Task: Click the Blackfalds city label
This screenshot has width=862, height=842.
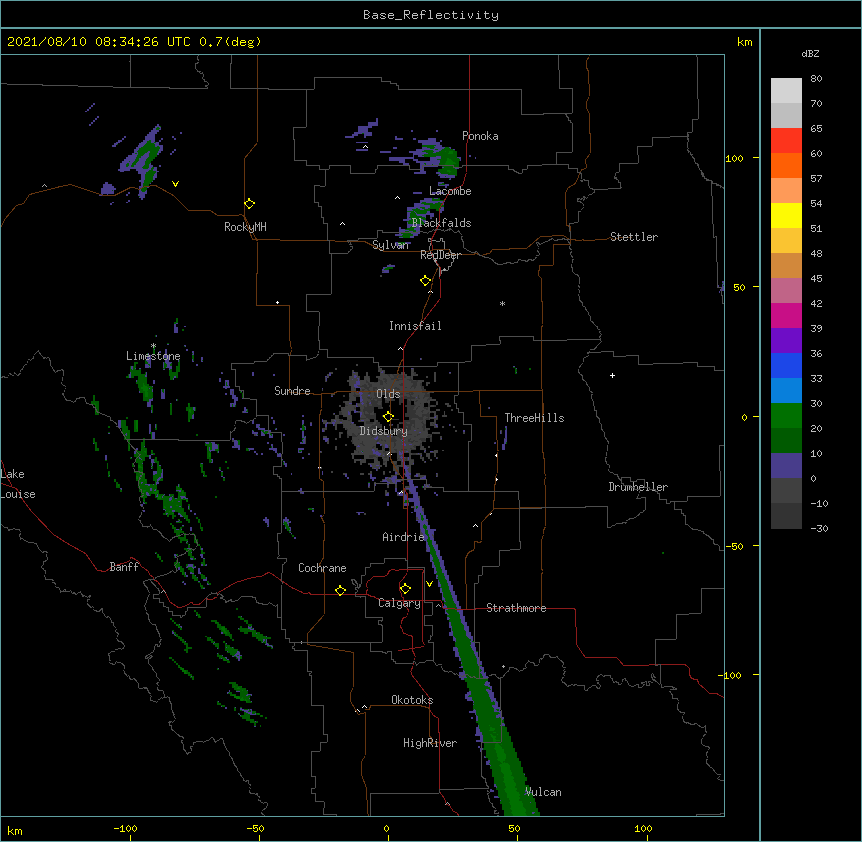Action: [441, 223]
